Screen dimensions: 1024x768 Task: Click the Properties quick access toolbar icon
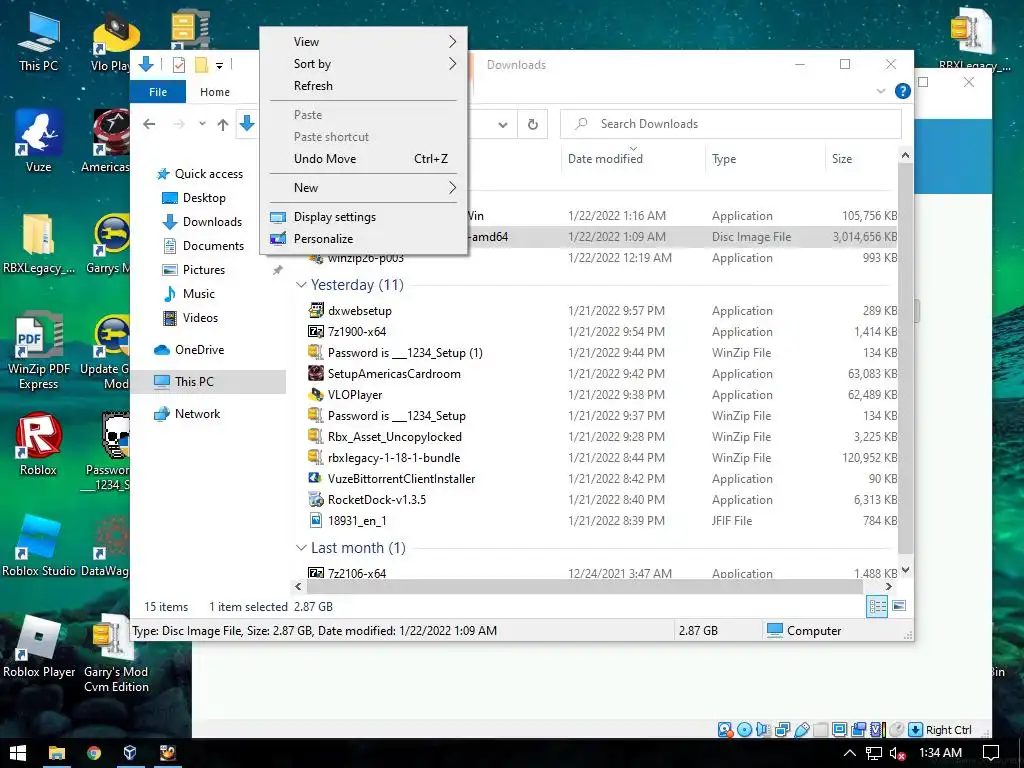(x=178, y=65)
